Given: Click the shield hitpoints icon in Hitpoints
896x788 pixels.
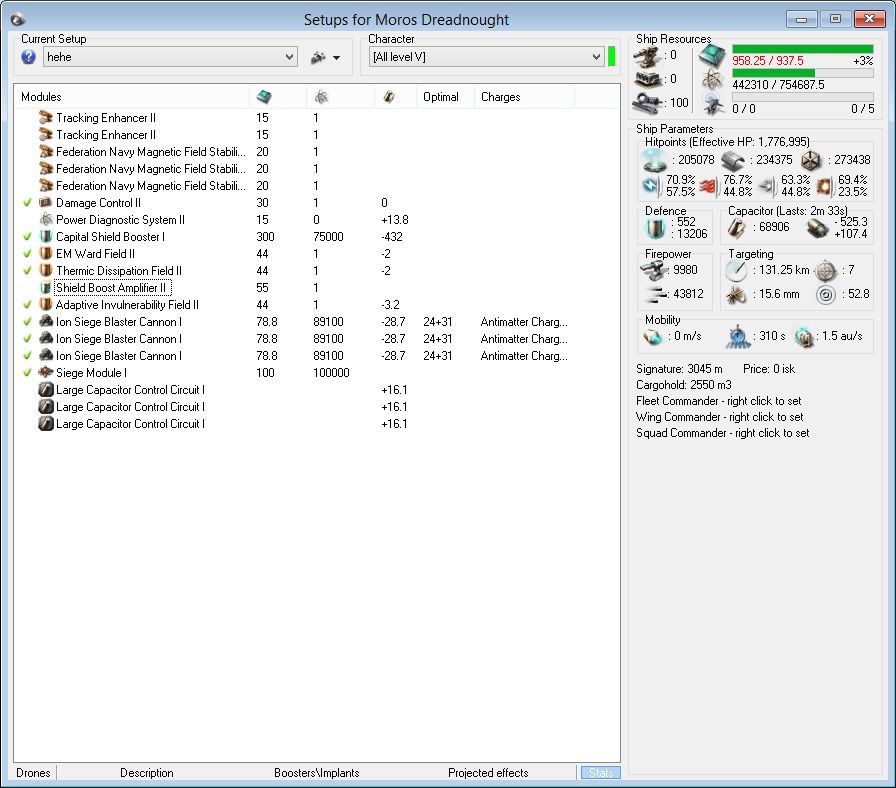Looking at the screenshot, I should 656,160.
